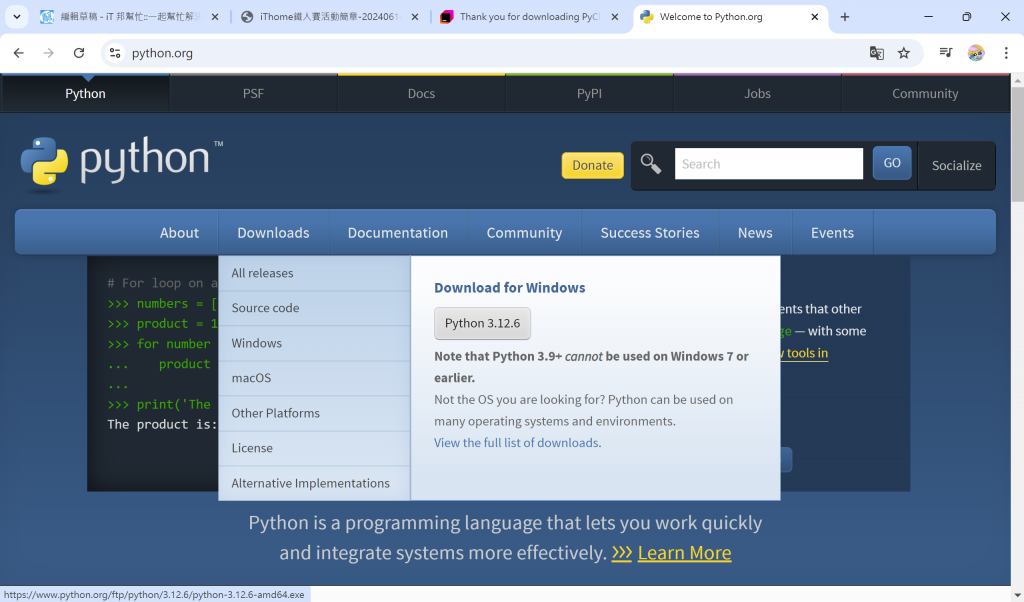Switch to the first iT 邦幫忙 tab

coord(128,17)
